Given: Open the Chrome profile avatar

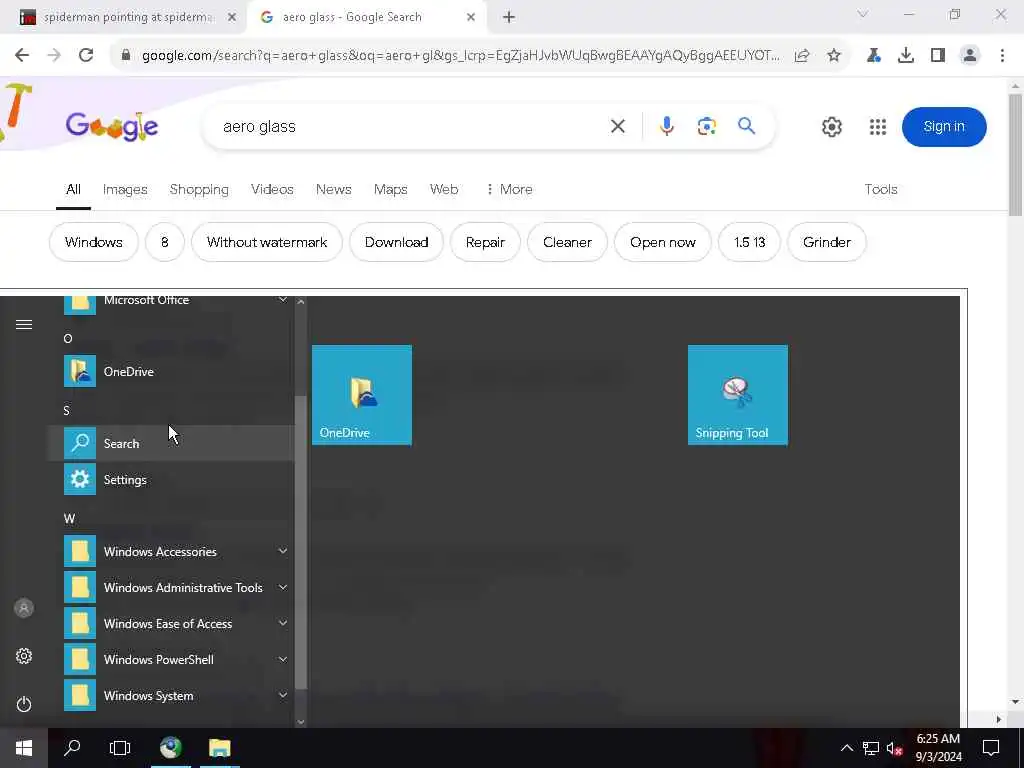Looking at the screenshot, I should click(970, 56).
